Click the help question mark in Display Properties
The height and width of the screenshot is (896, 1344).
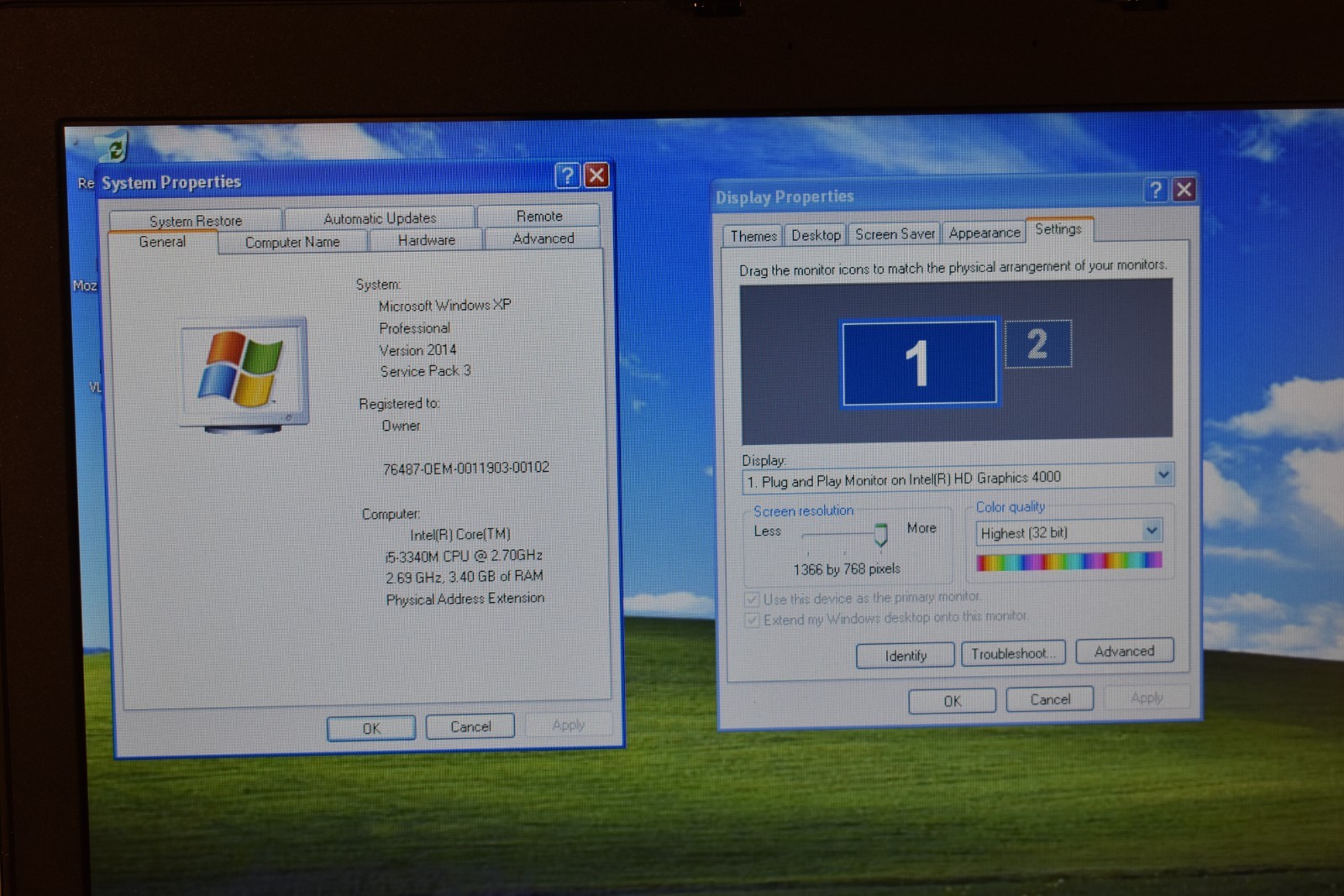click(1156, 190)
